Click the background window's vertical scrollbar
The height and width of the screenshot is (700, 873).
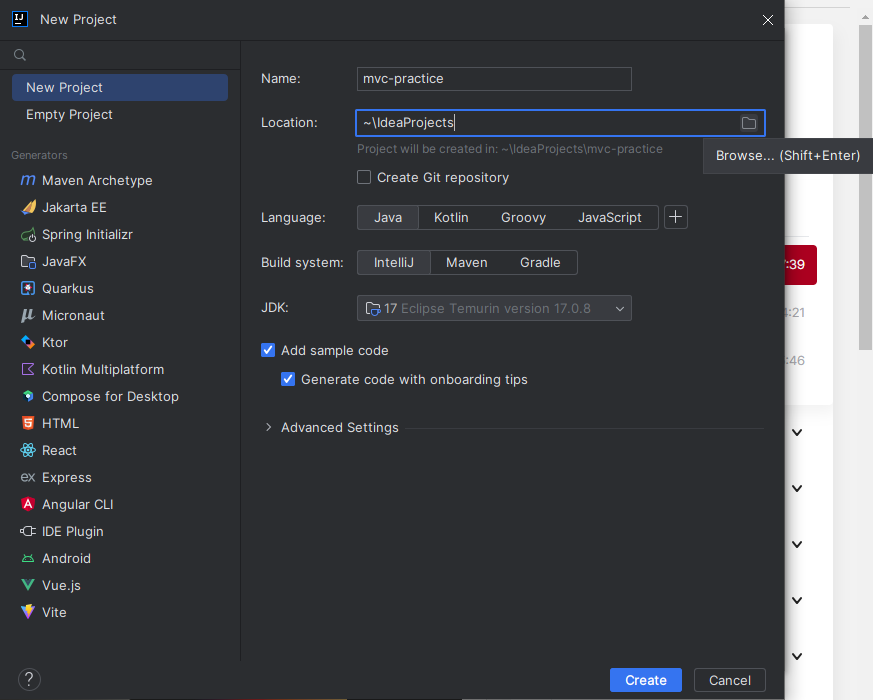tap(865, 187)
